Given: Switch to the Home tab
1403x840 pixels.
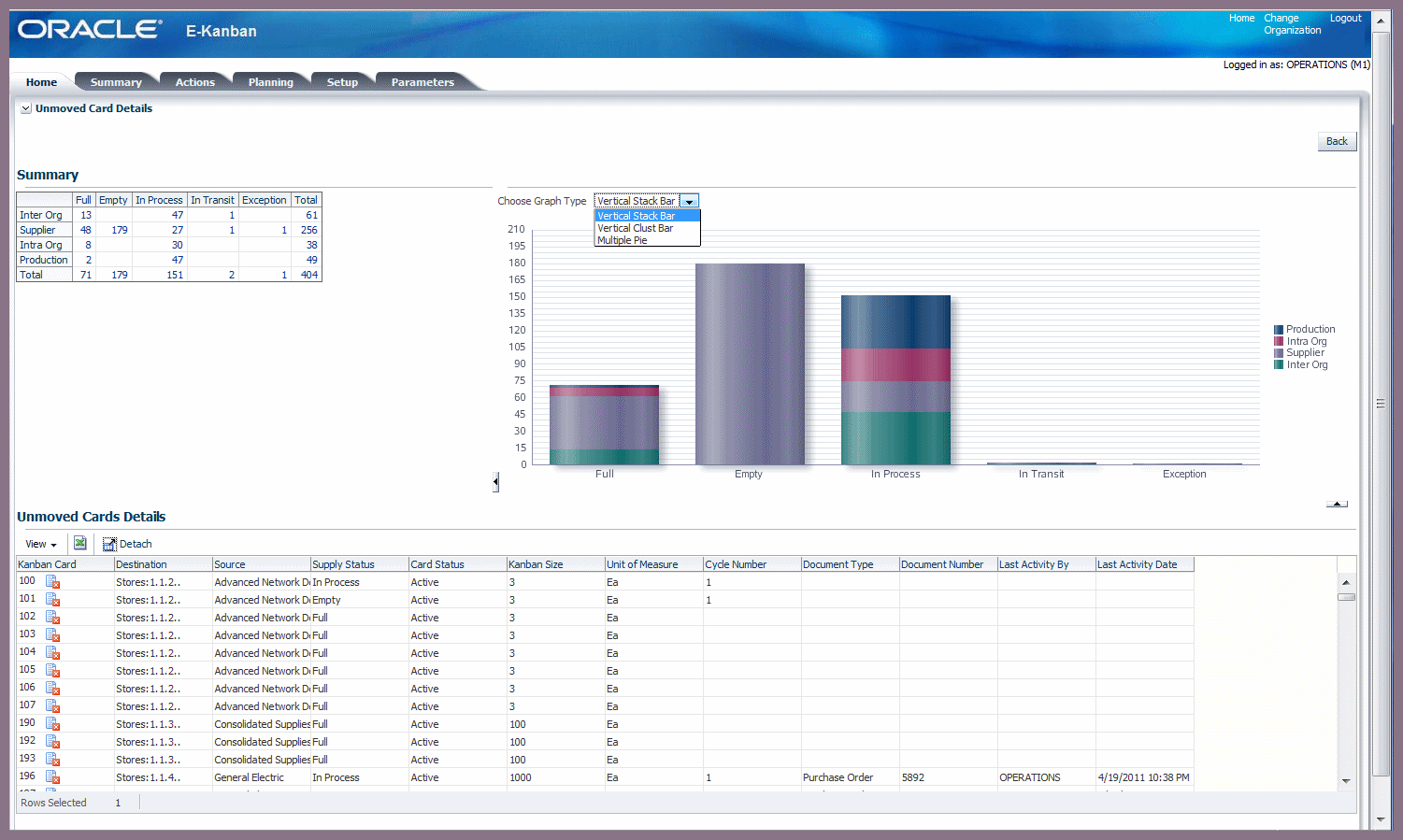Looking at the screenshot, I should 41,82.
